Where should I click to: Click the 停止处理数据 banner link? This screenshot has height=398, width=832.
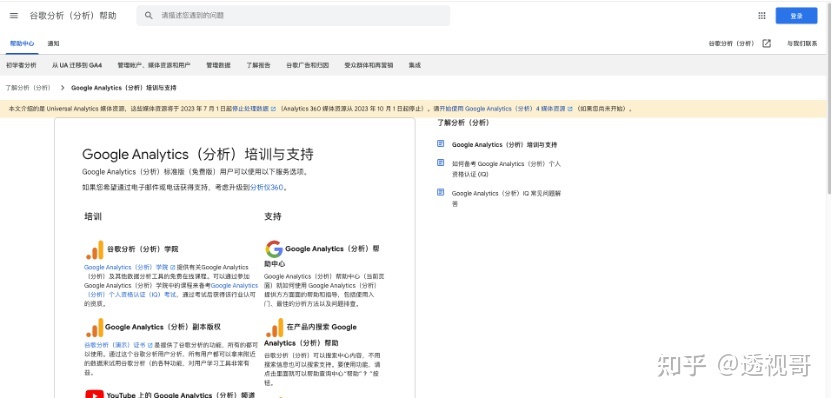pos(254,108)
